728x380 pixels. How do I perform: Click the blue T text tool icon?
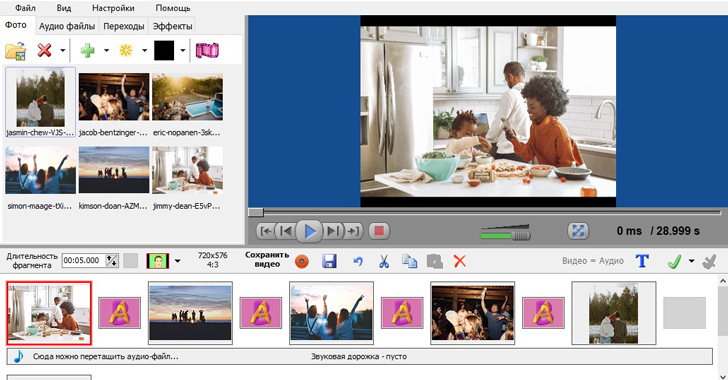pyautogui.click(x=642, y=261)
